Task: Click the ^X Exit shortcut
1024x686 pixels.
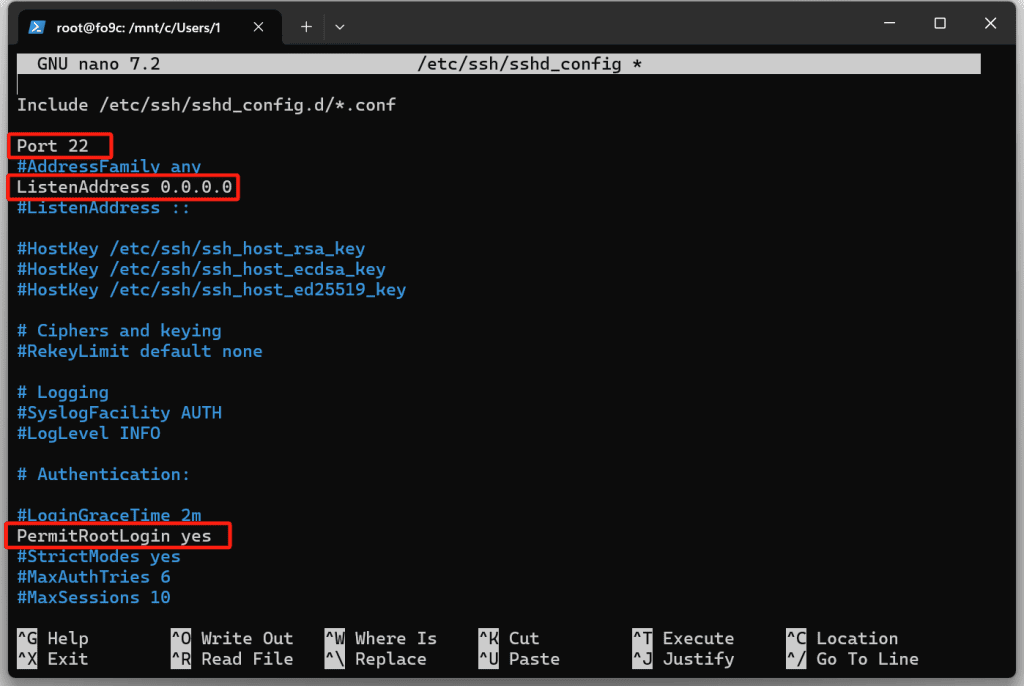Action: pyautogui.click(x=53, y=660)
